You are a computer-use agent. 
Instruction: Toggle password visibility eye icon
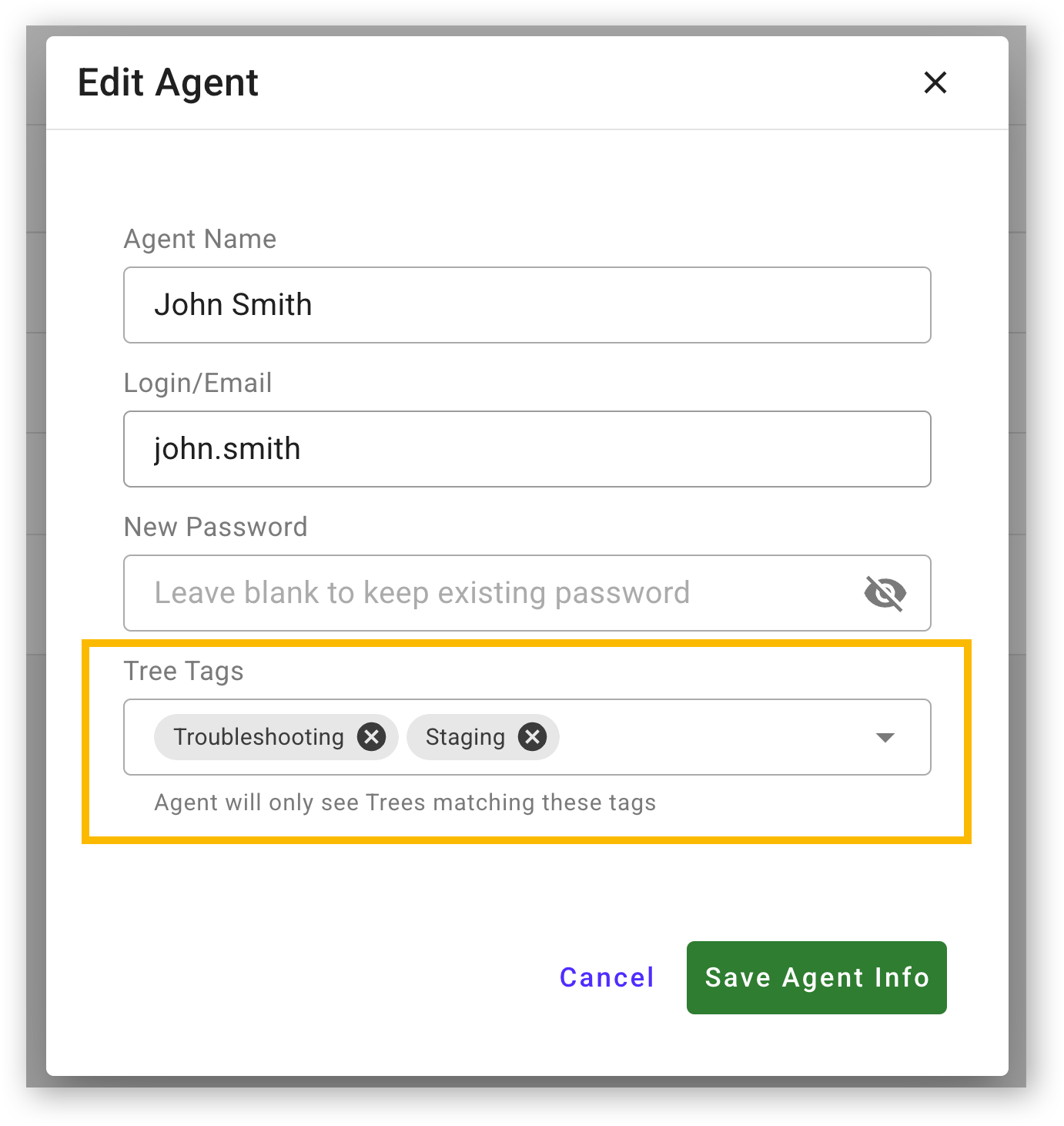tap(885, 593)
